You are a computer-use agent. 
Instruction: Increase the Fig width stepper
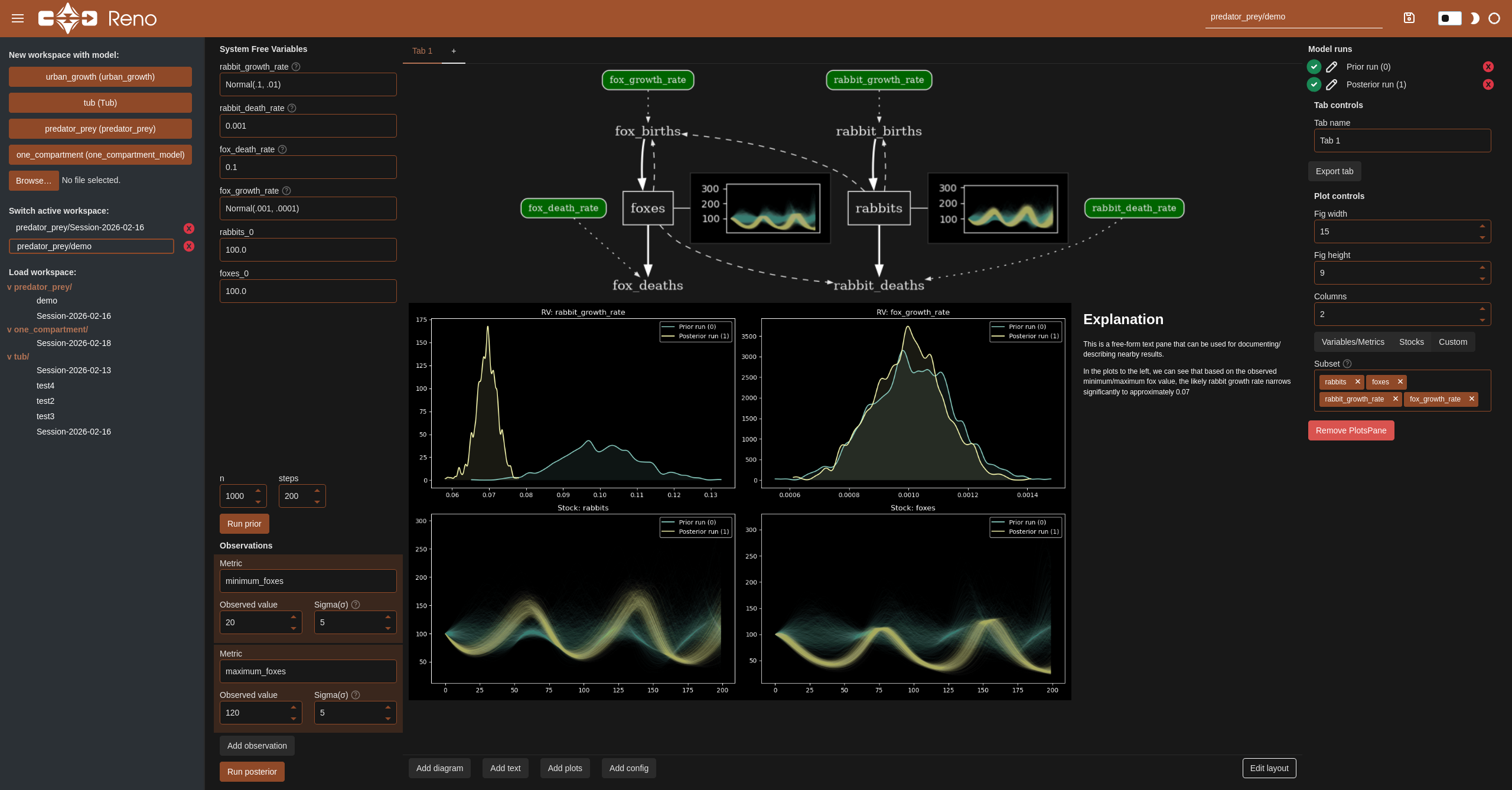pos(1482,226)
